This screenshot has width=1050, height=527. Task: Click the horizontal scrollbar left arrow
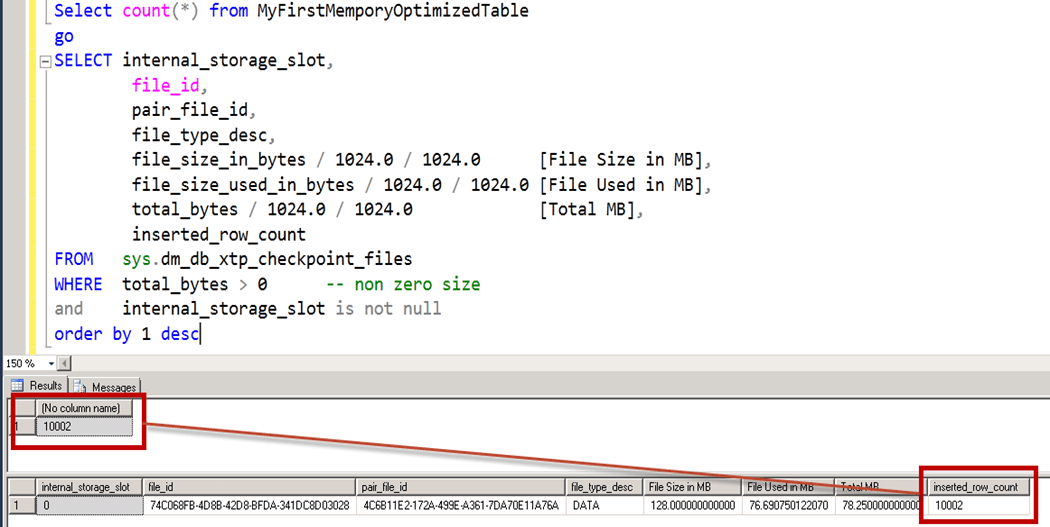[65, 363]
